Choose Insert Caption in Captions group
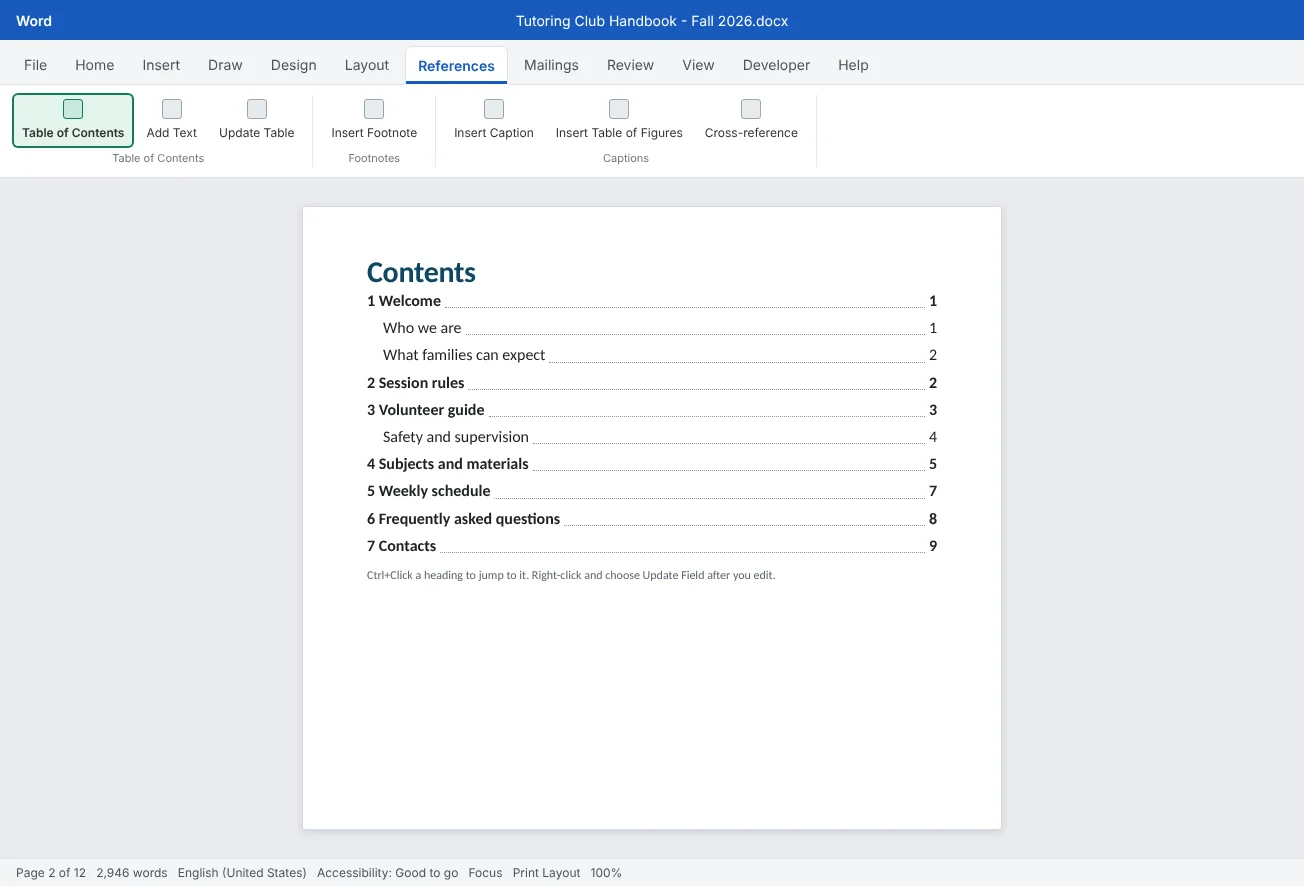Image resolution: width=1304 pixels, height=886 pixels. point(494,120)
